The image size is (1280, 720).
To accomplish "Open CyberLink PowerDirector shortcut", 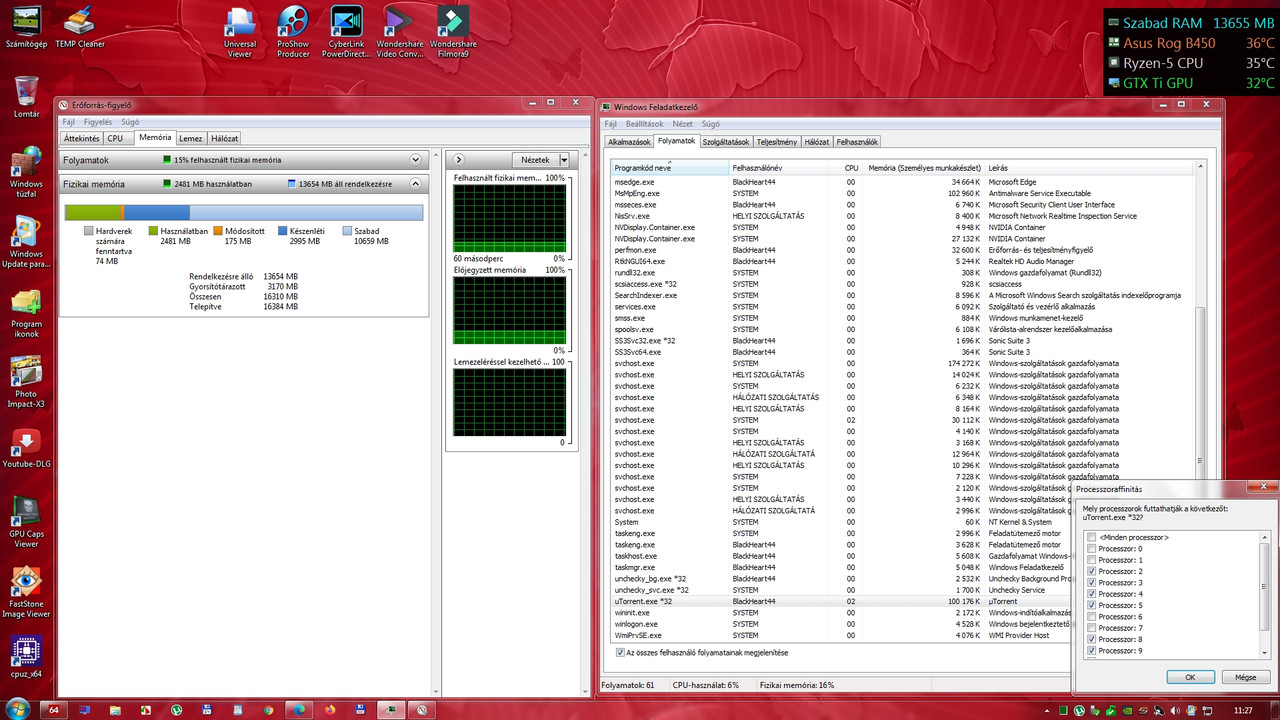I will click(x=346, y=32).
